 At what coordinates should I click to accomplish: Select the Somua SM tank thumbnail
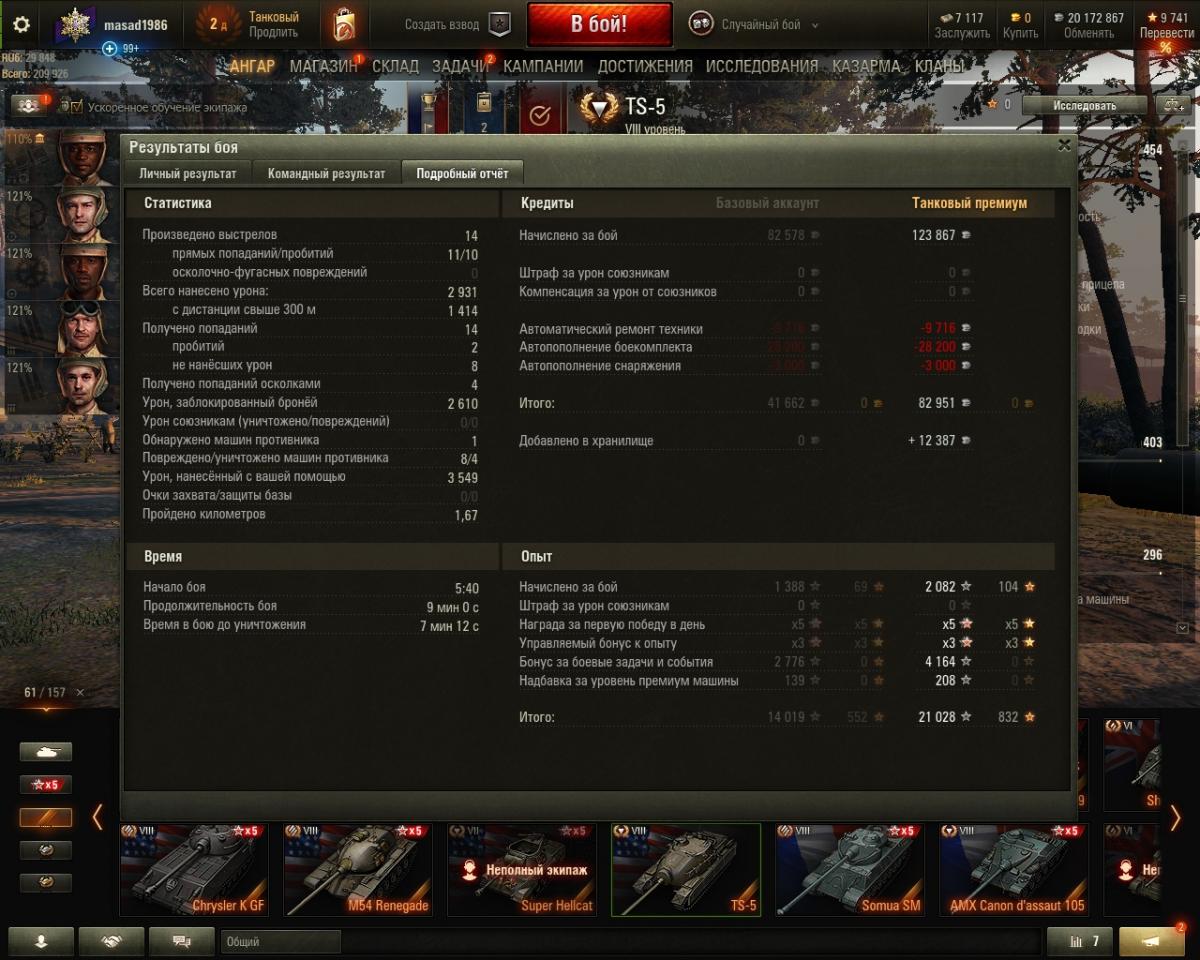pos(849,869)
